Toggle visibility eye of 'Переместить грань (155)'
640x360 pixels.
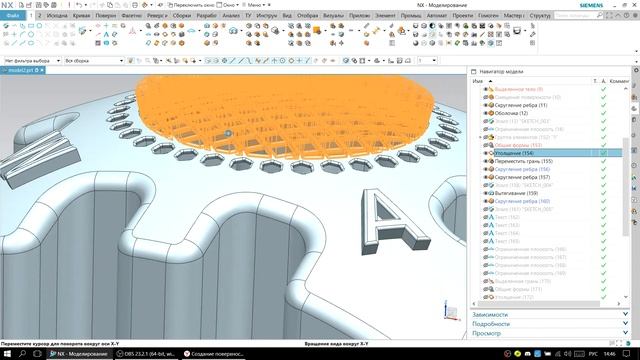(x=486, y=161)
